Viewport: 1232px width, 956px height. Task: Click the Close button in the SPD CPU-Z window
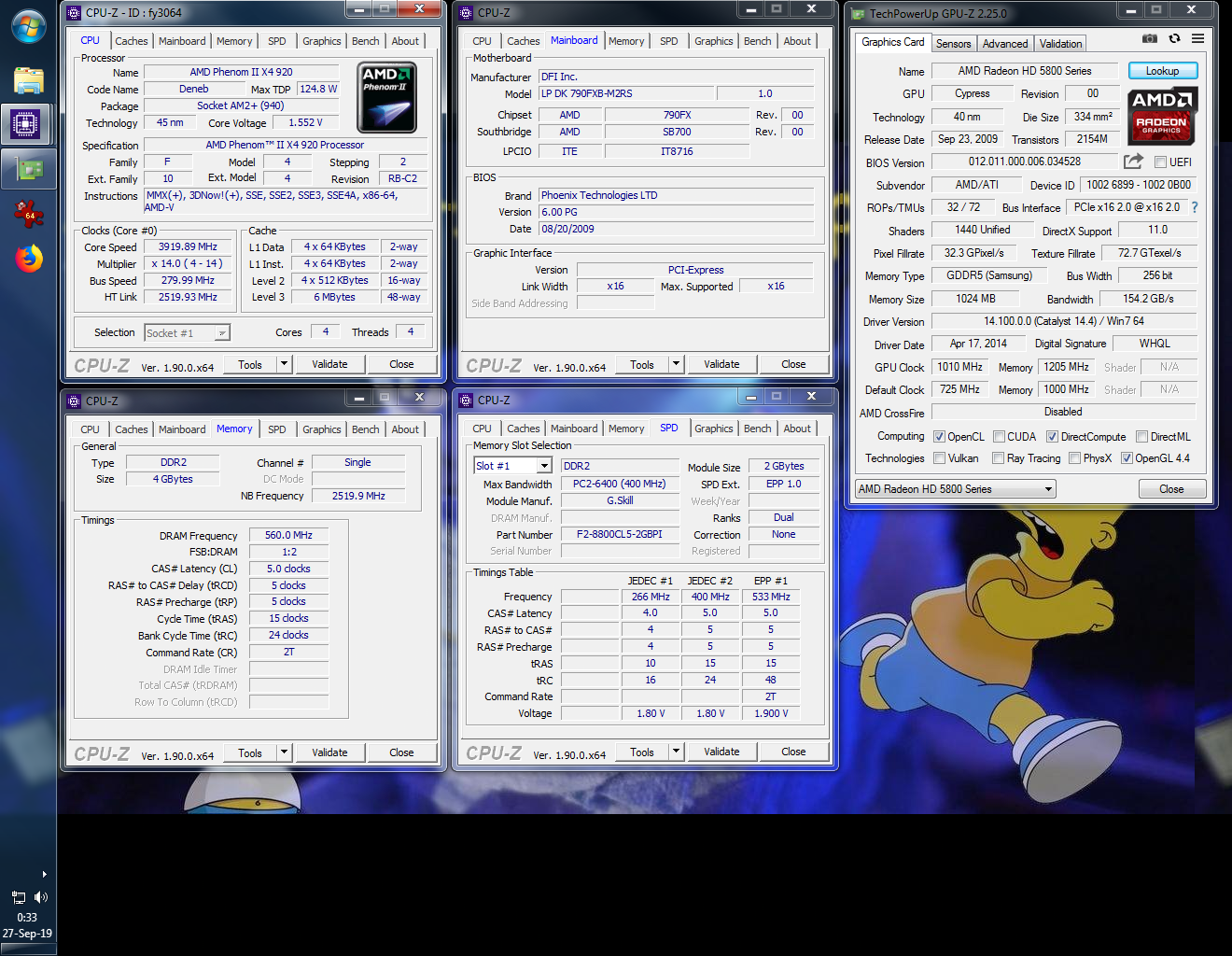point(793,752)
